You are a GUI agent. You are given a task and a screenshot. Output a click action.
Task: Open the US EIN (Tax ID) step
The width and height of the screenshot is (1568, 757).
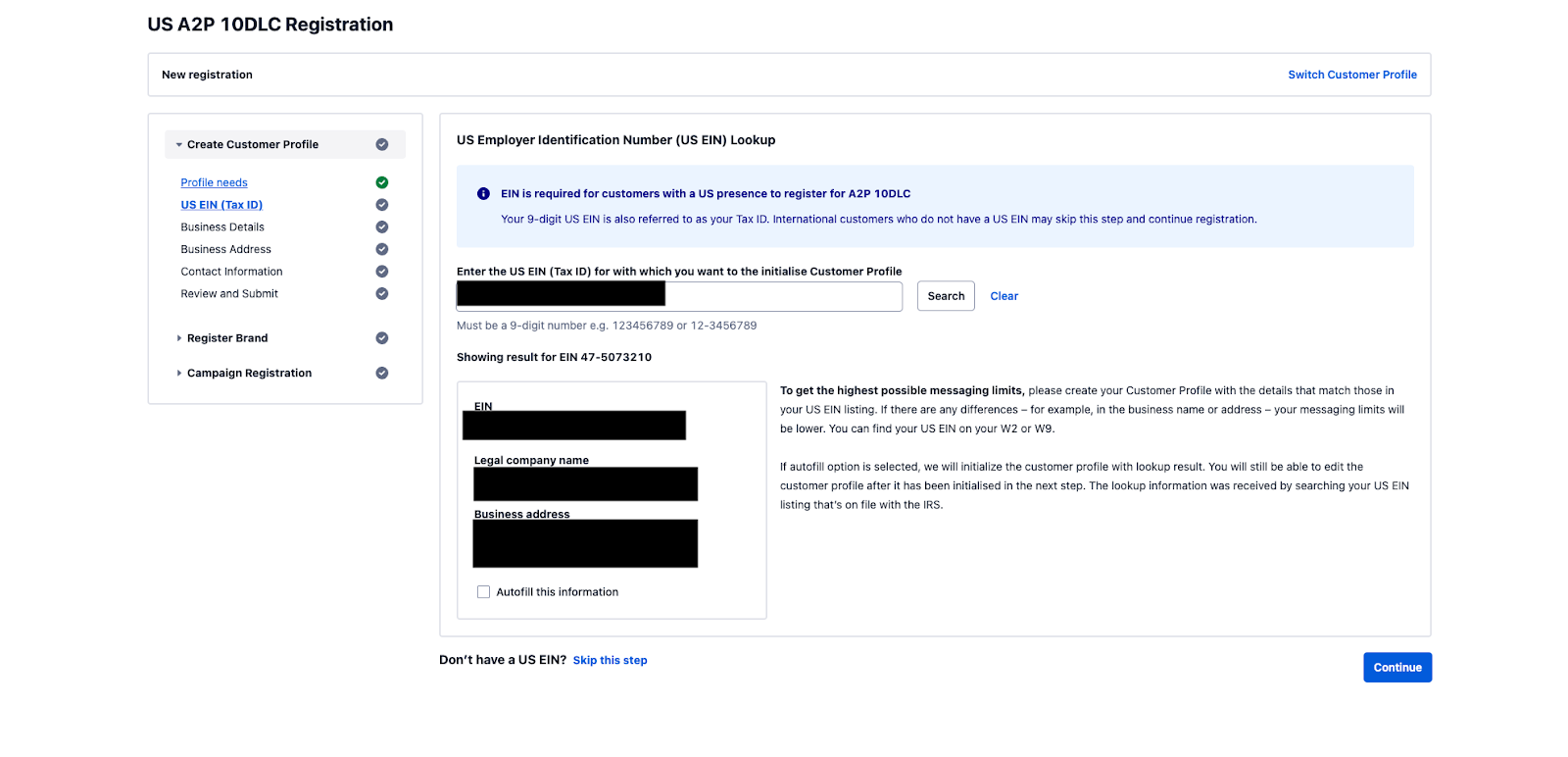(221, 205)
